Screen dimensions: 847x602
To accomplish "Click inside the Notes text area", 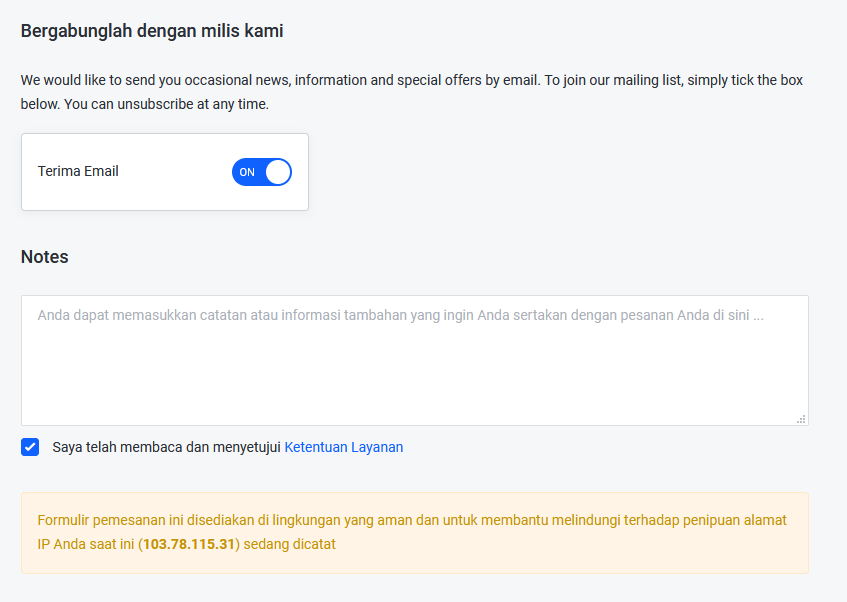I will click(x=414, y=360).
